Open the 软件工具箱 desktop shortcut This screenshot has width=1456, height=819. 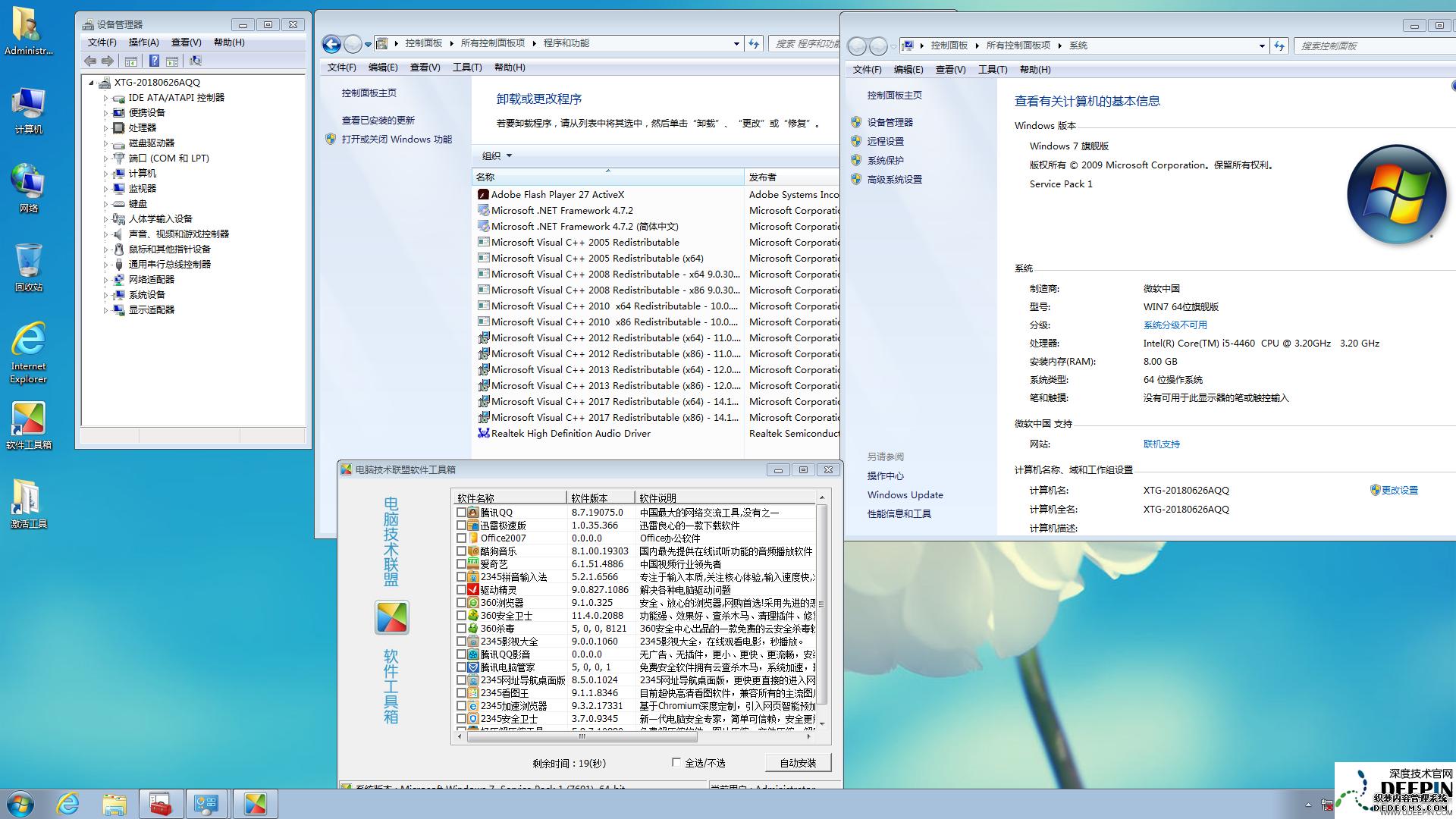coord(28,425)
